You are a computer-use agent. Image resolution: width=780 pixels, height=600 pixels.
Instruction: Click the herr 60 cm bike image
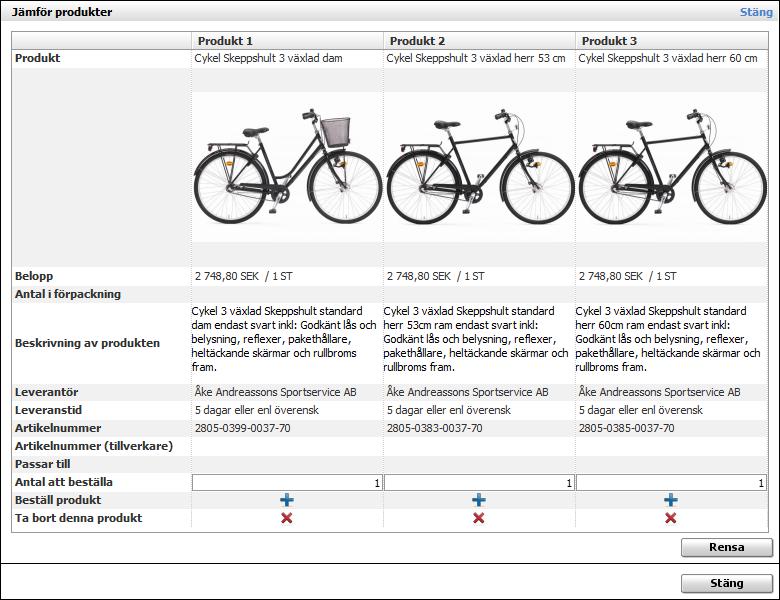coord(672,167)
